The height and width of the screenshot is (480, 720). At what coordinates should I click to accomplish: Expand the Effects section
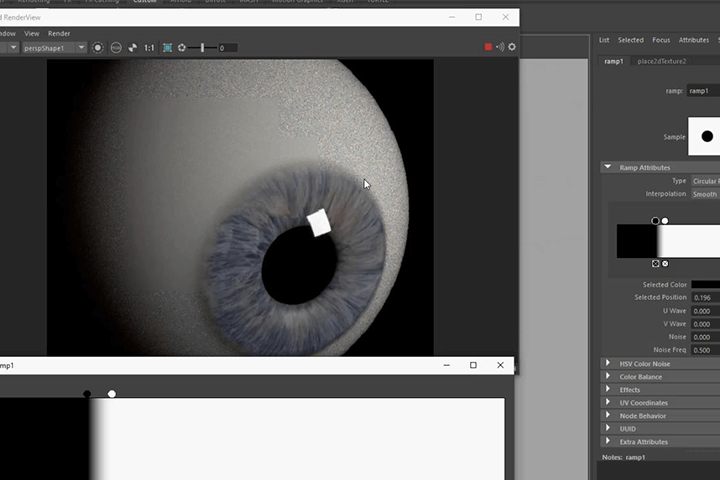pyautogui.click(x=608, y=390)
